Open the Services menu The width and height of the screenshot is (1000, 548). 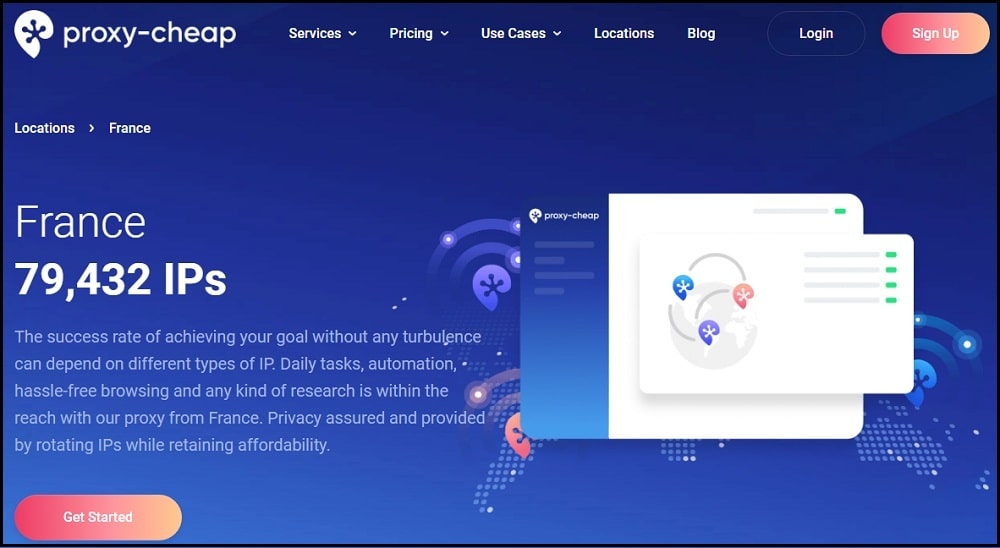(x=314, y=33)
